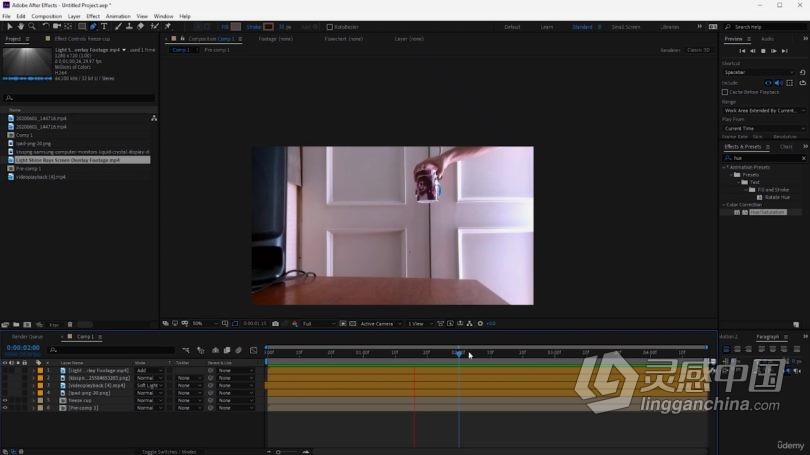Select the Zoom magnifier tool
This screenshot has height=455, width=810.
(32, 26)
